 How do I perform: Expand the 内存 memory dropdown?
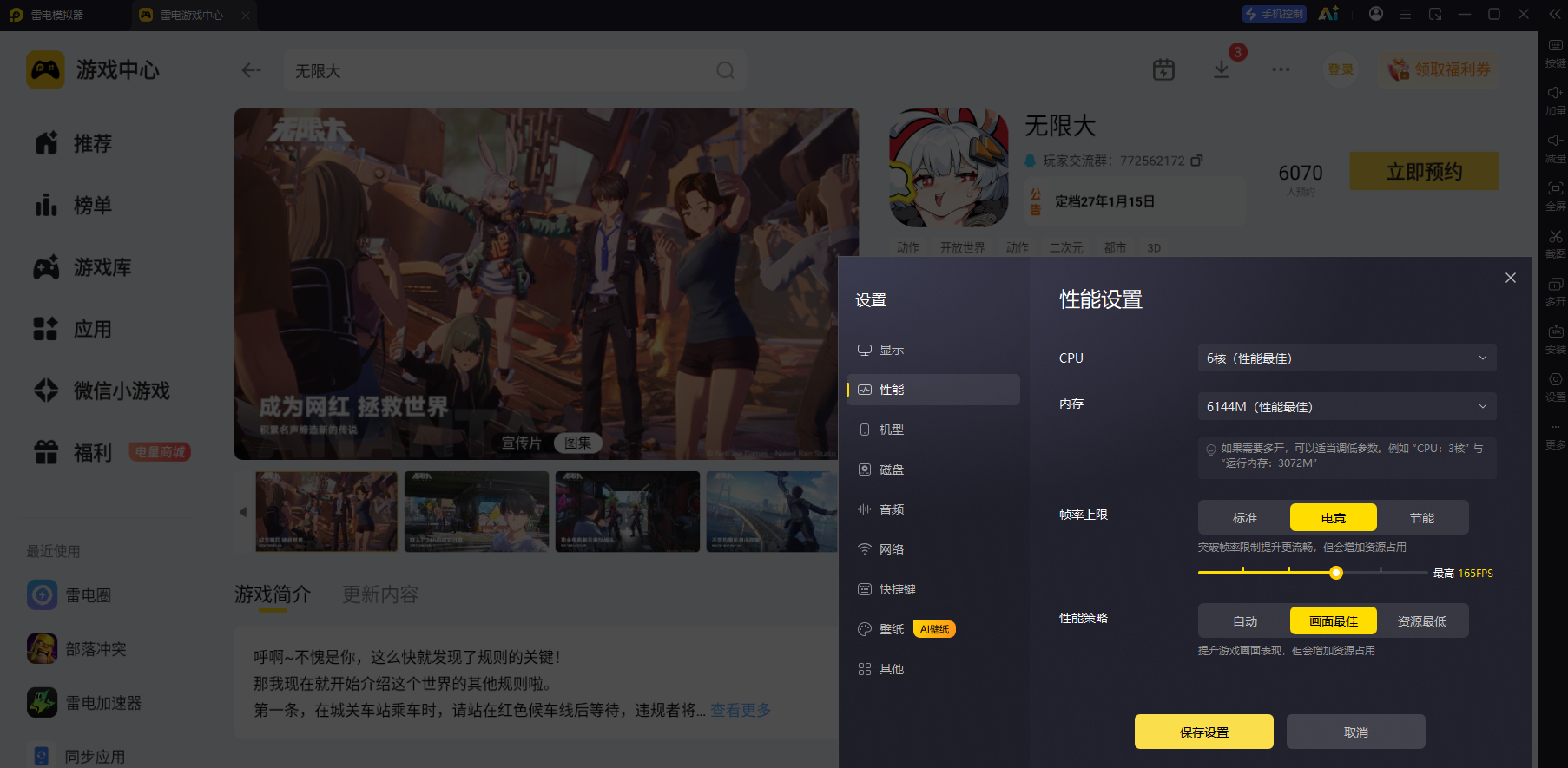[x=1347, y=406]
